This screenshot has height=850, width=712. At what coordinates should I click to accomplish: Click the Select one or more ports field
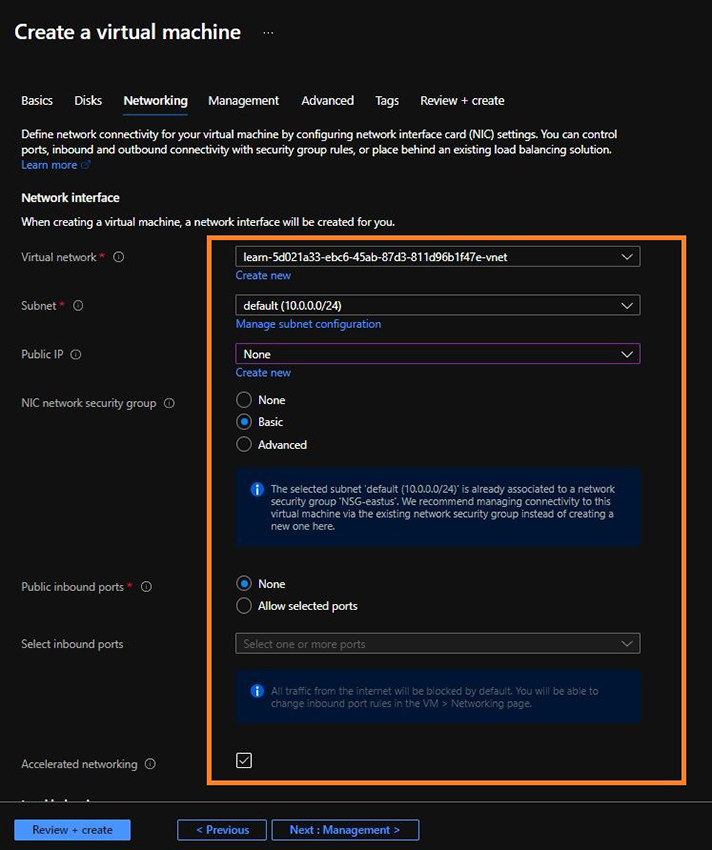point(437,643)
